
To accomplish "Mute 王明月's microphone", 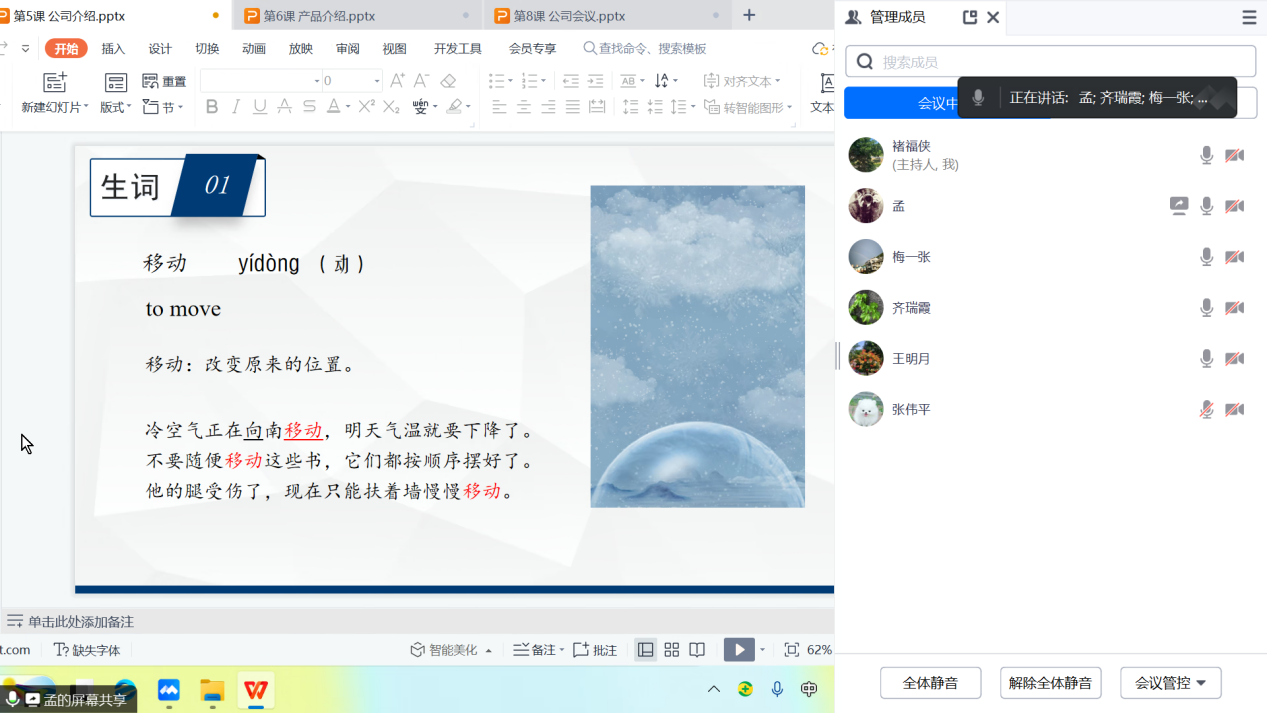I will [x=1207, y=358].
